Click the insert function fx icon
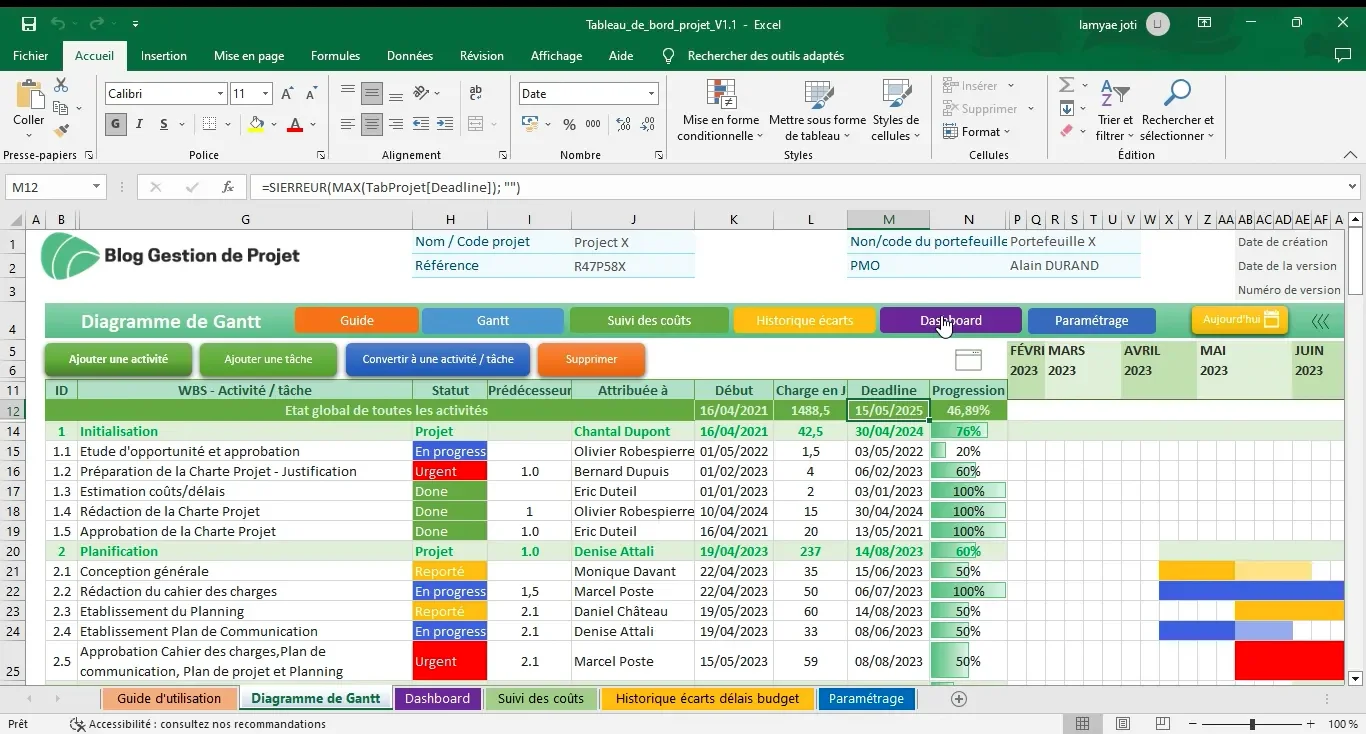 coord(228,187)
